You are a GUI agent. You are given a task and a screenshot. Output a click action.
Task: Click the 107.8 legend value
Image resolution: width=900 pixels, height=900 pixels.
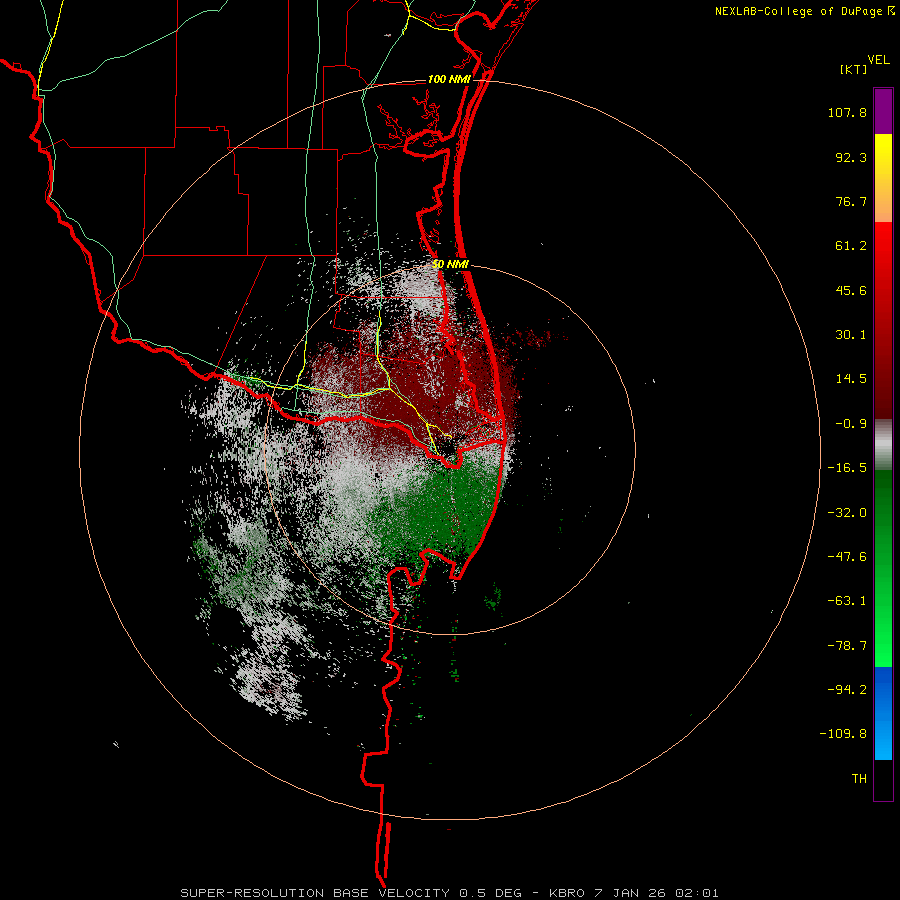847,112
